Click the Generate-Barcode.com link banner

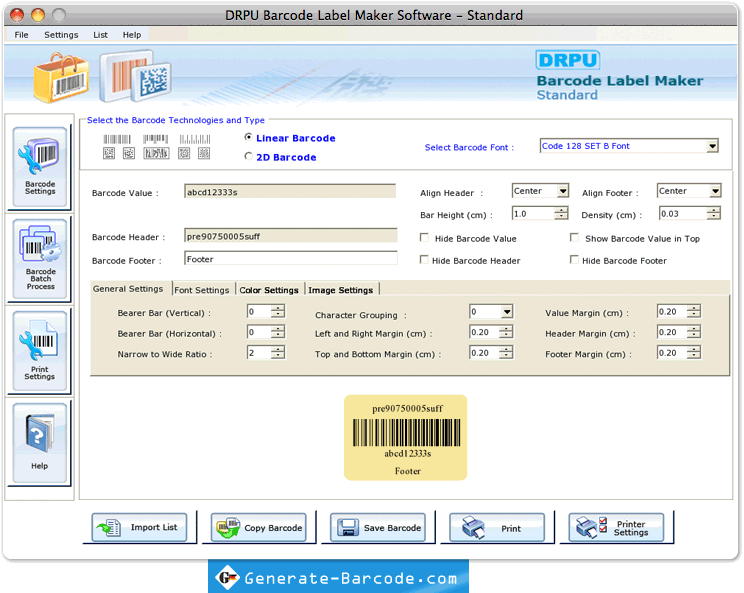(x=338, y=576)
